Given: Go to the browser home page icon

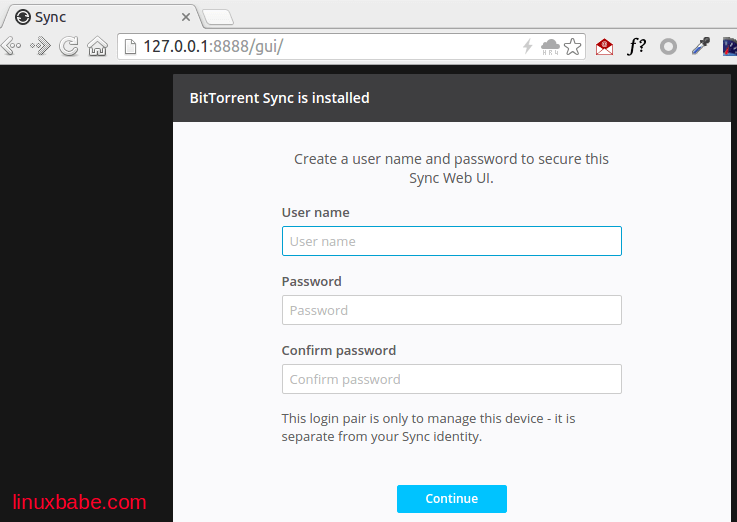Looking at the screenshot, I should (97, 46).
